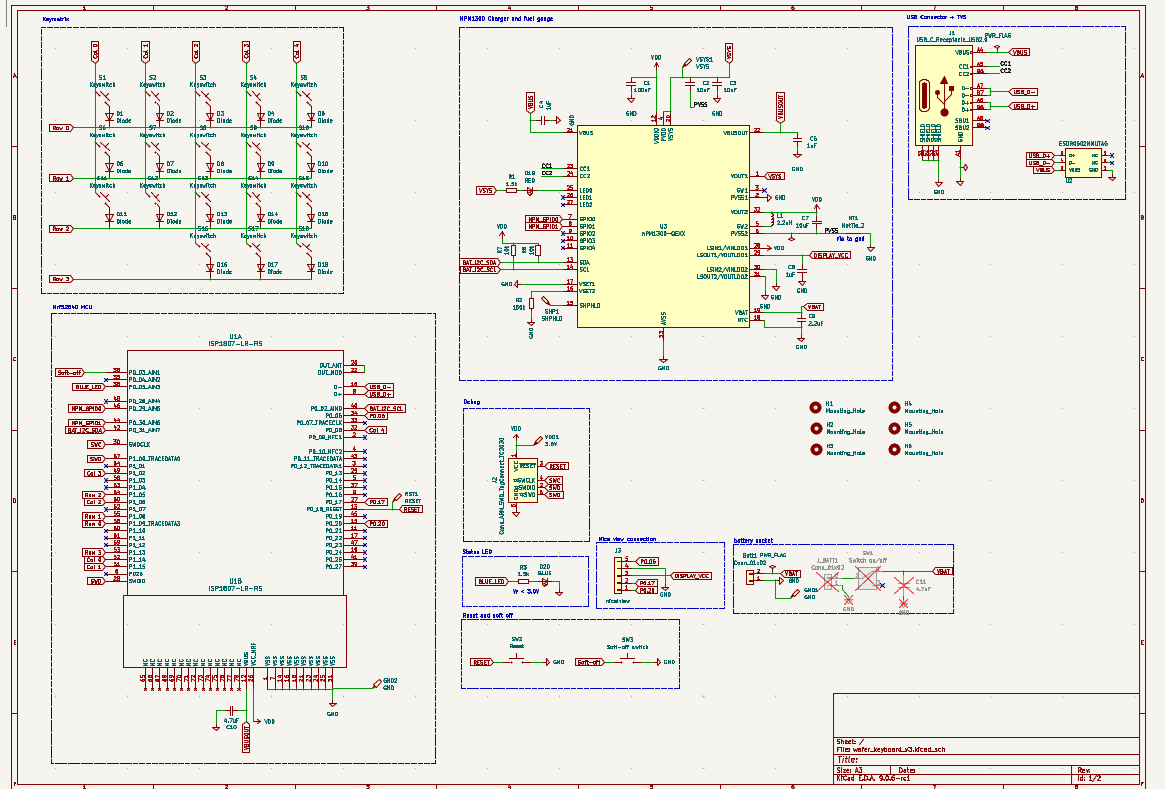Image resolution: width=1165 pixels, height=789 pixels.
Task: Click the ESD protection chip U2
Action: tap(1082, 163)
